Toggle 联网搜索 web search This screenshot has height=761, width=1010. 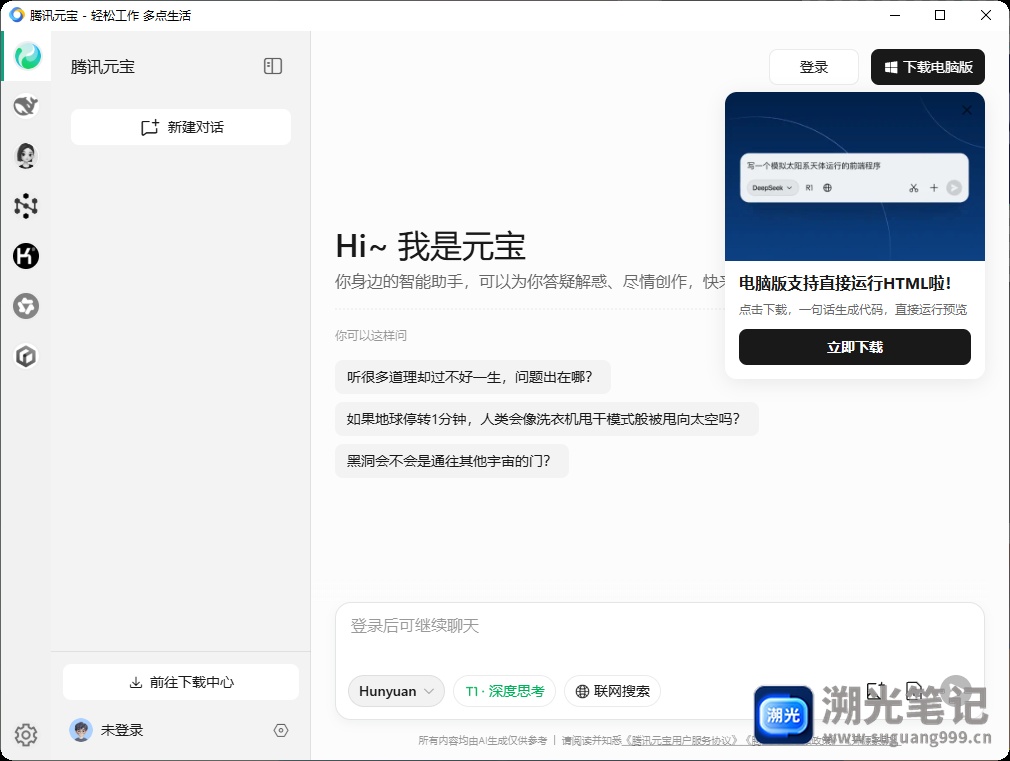click(x=612, y=691)
